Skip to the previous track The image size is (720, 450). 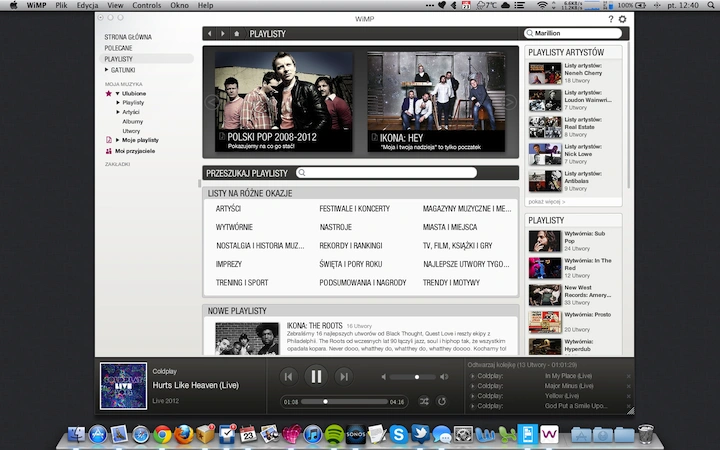pyautogui.click(x=288, y=377)
